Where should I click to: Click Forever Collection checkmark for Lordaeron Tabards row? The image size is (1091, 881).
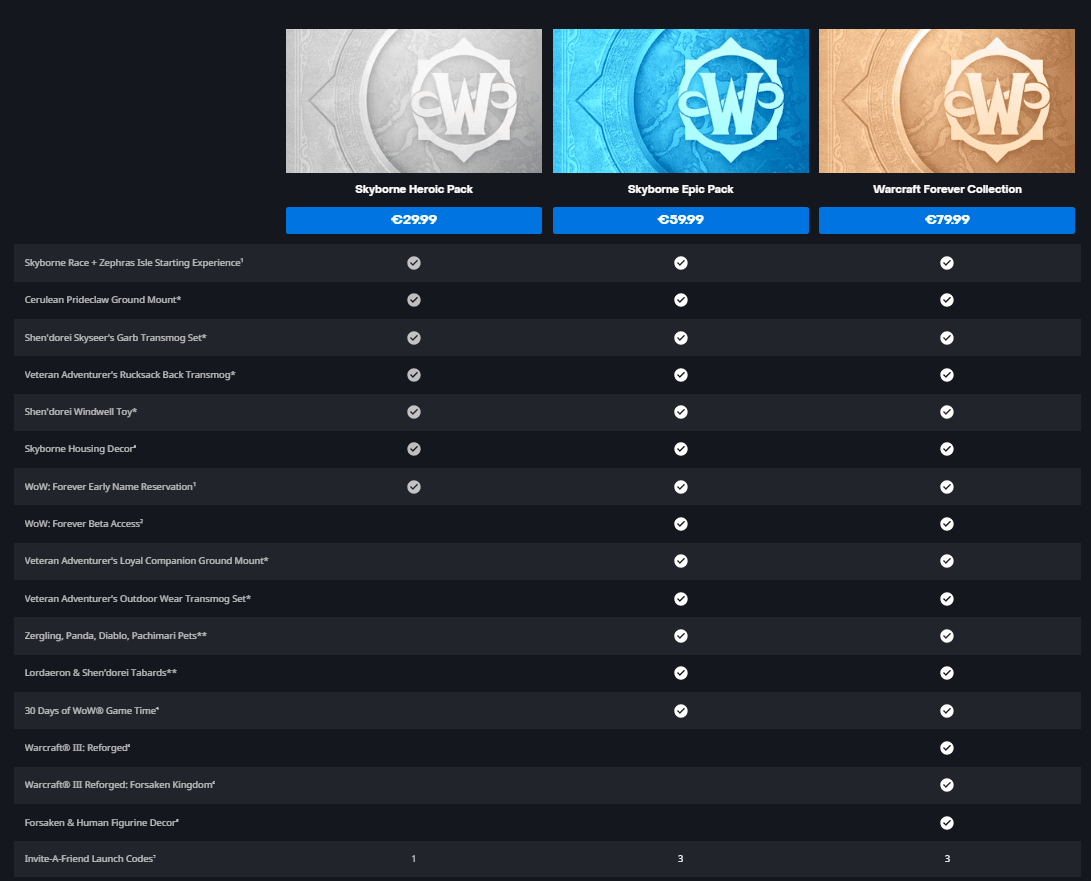pos(947,673)
